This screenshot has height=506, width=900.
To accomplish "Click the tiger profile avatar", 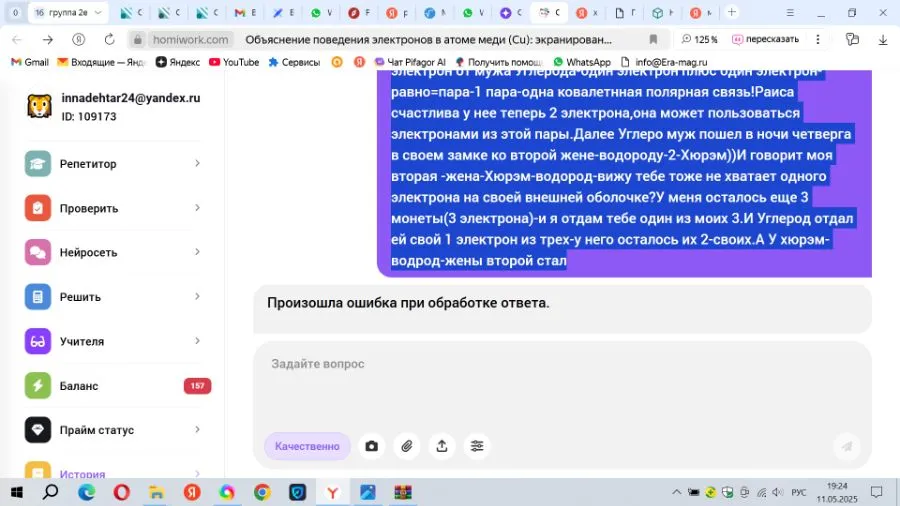I will pos(39,106).
